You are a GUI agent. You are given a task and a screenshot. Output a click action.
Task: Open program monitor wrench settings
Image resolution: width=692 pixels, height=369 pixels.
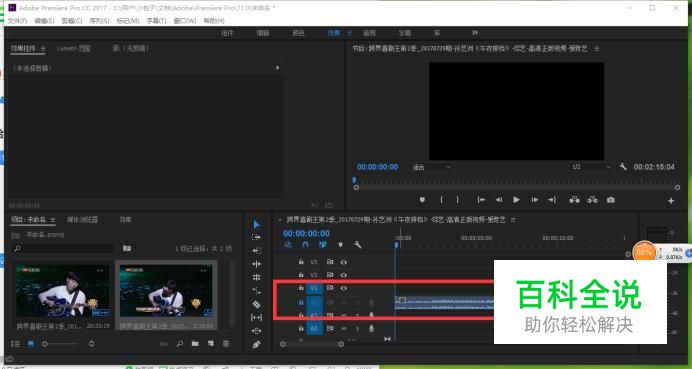pos(623,167)
